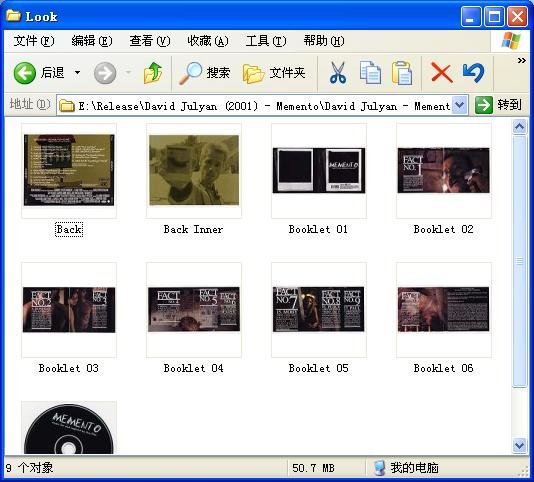
Task: Open the Back history dropdown arrow
Action: point(77,73)
